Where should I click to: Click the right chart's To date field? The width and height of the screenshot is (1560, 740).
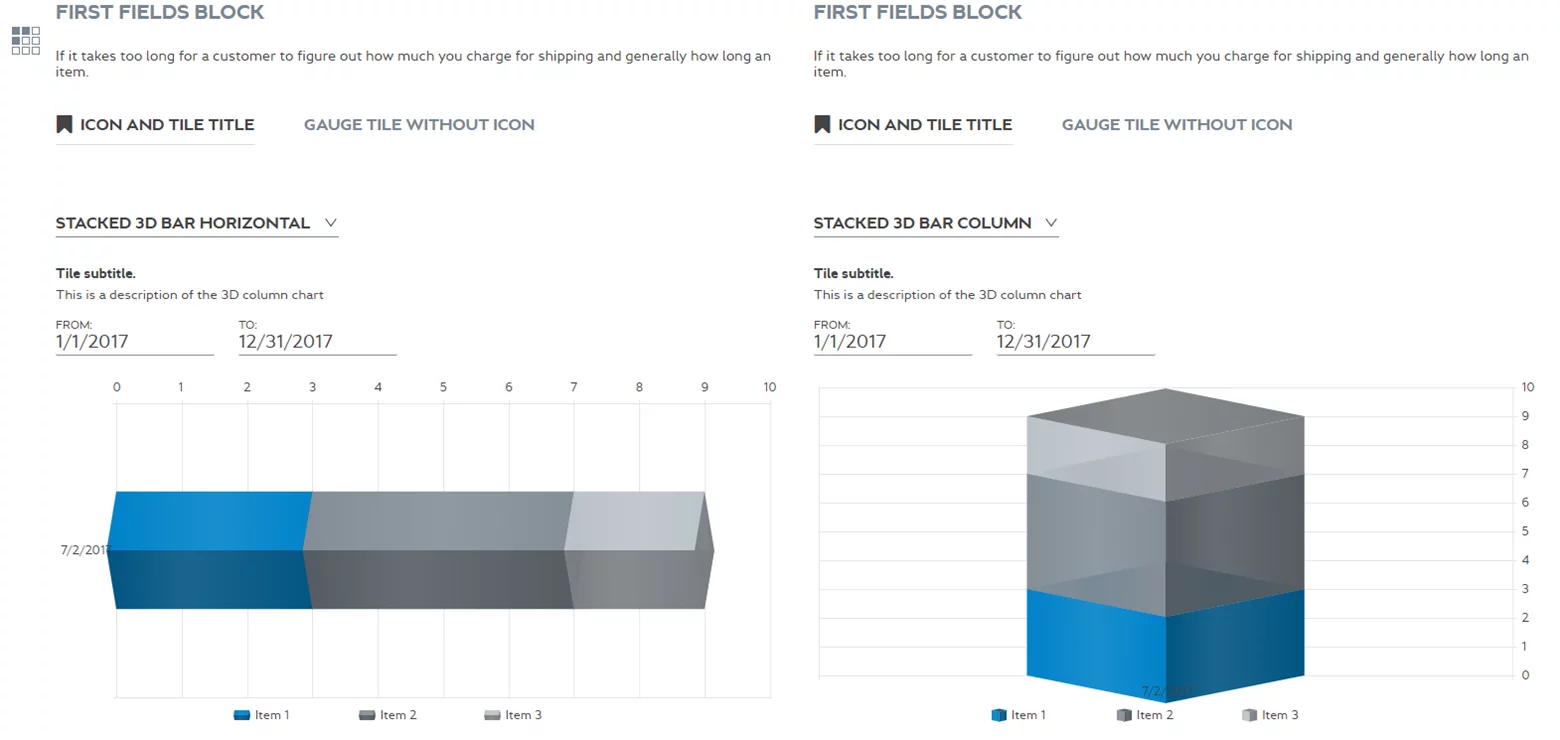click(1075, 341)
